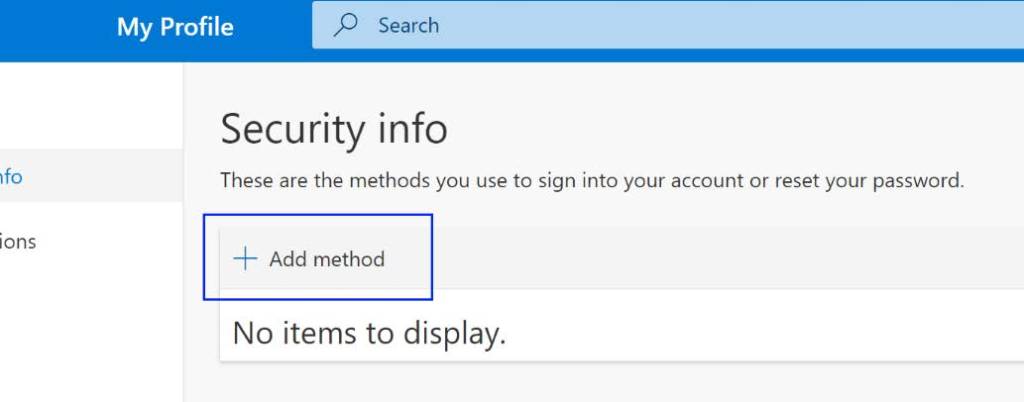Click the "Search" placeholder text

(x=408, y=25)
